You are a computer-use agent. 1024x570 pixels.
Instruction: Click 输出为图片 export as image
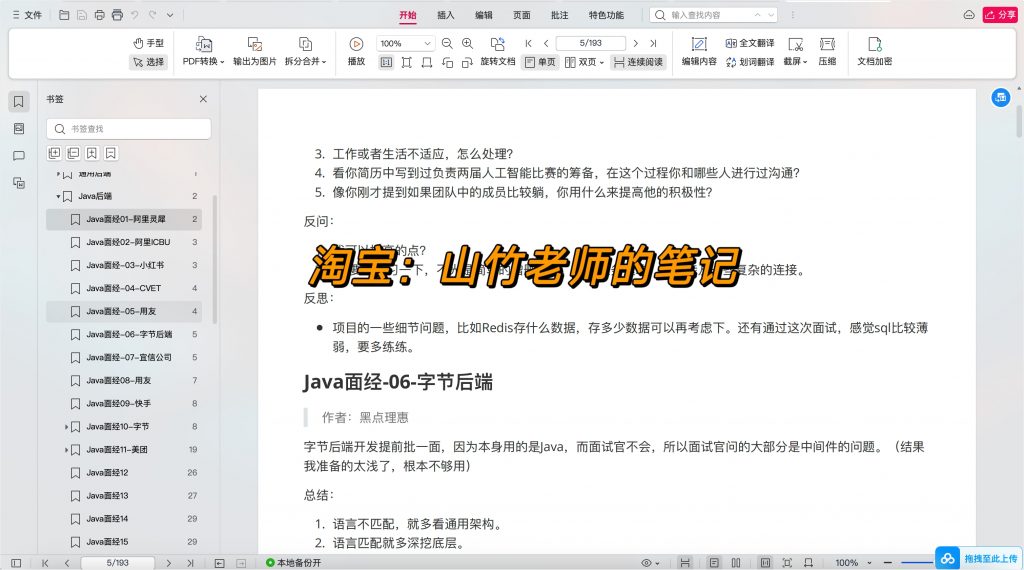coord(255,52)
